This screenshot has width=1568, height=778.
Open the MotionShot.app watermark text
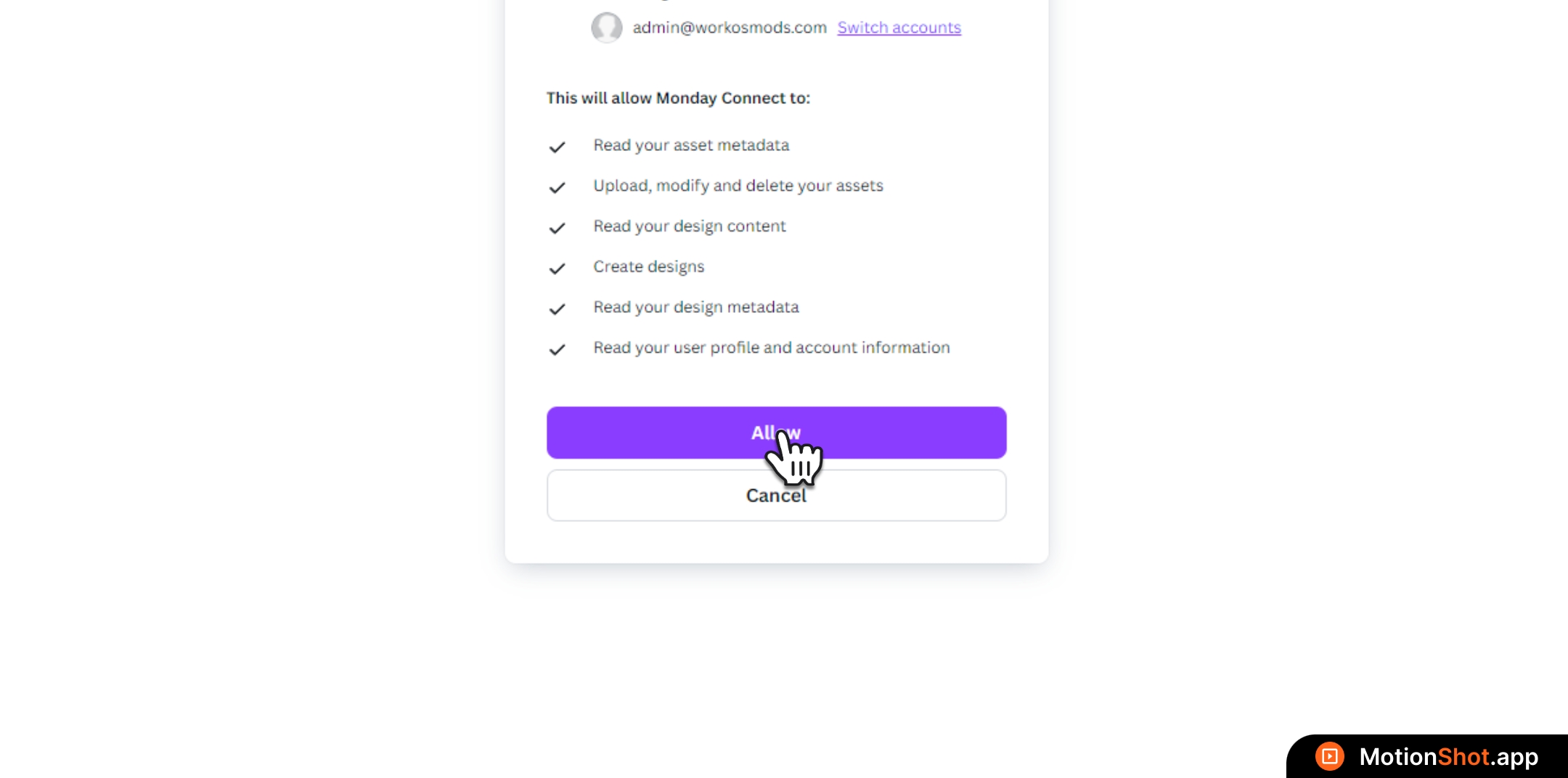tap(1448, 757)
